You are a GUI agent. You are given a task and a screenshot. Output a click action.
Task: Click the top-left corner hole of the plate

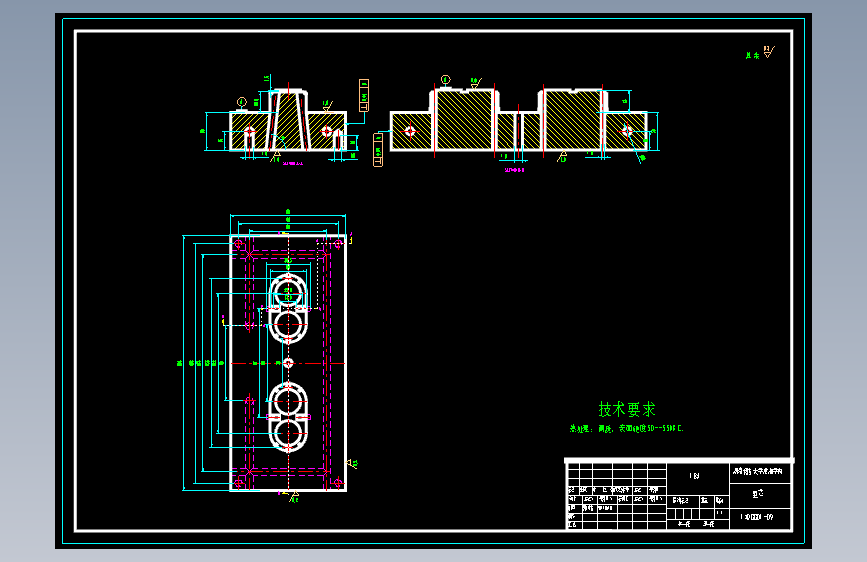pos(239,244)
